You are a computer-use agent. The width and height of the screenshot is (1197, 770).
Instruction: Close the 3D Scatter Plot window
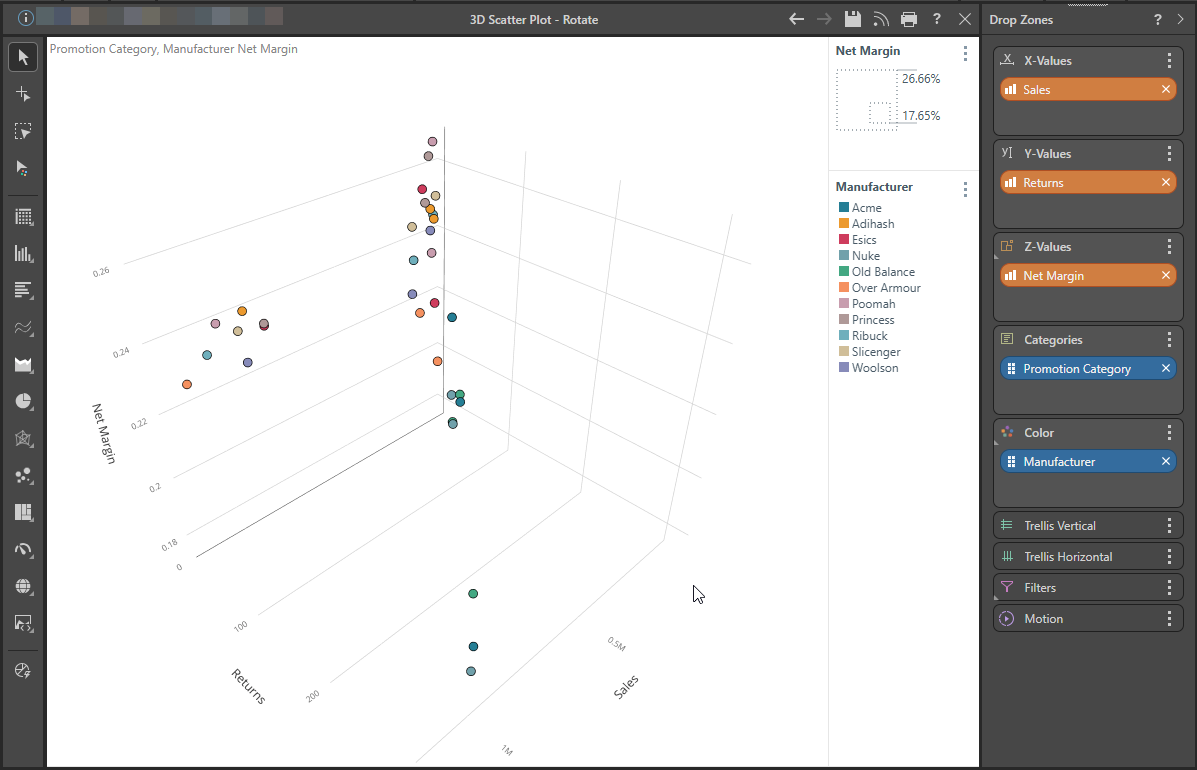(965, 19)
